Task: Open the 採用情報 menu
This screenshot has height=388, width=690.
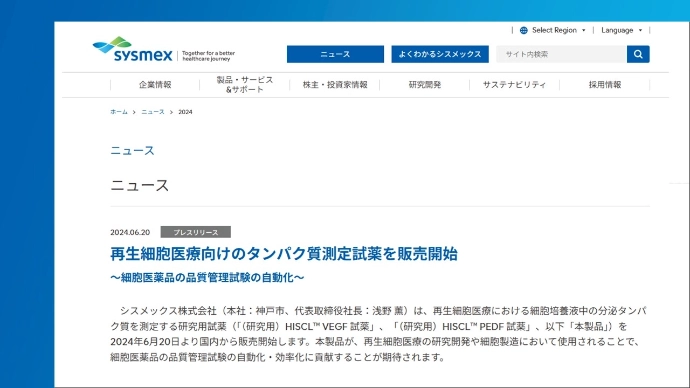Action: point(605,84)
